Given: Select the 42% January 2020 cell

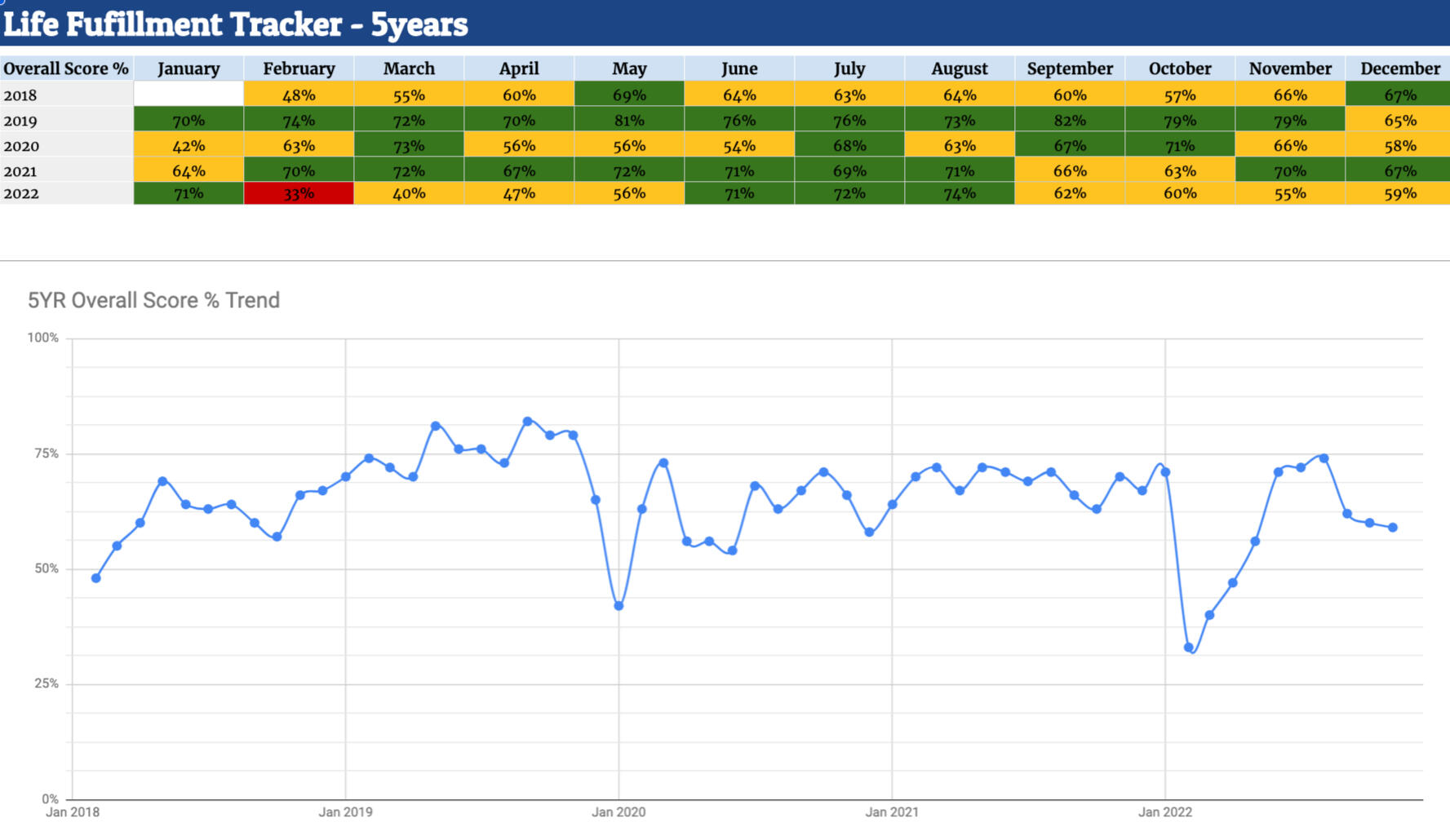Looking at the screenshot, I should (188, 146).
